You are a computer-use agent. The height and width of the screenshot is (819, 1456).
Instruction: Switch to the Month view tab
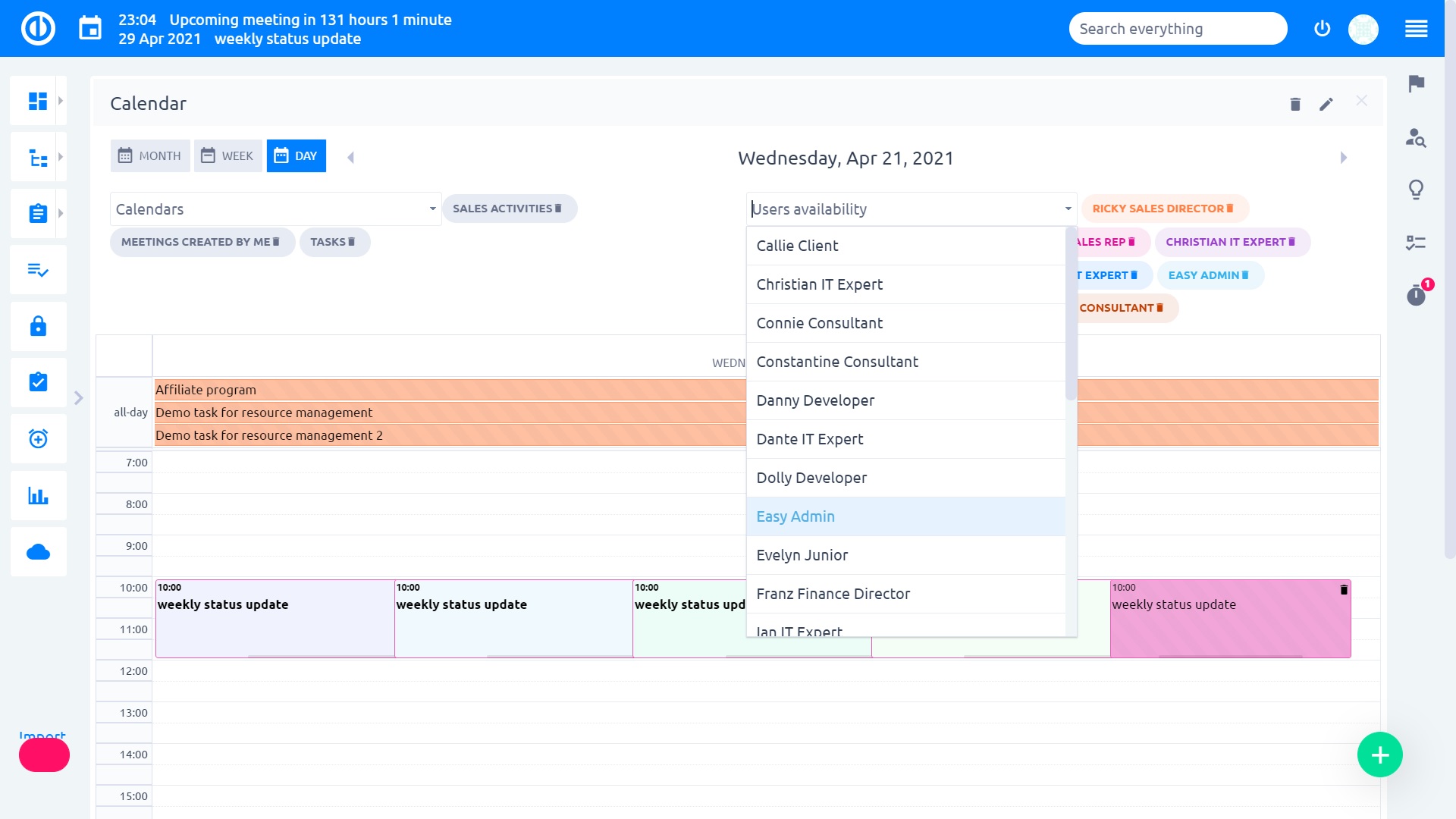[150, 156]
